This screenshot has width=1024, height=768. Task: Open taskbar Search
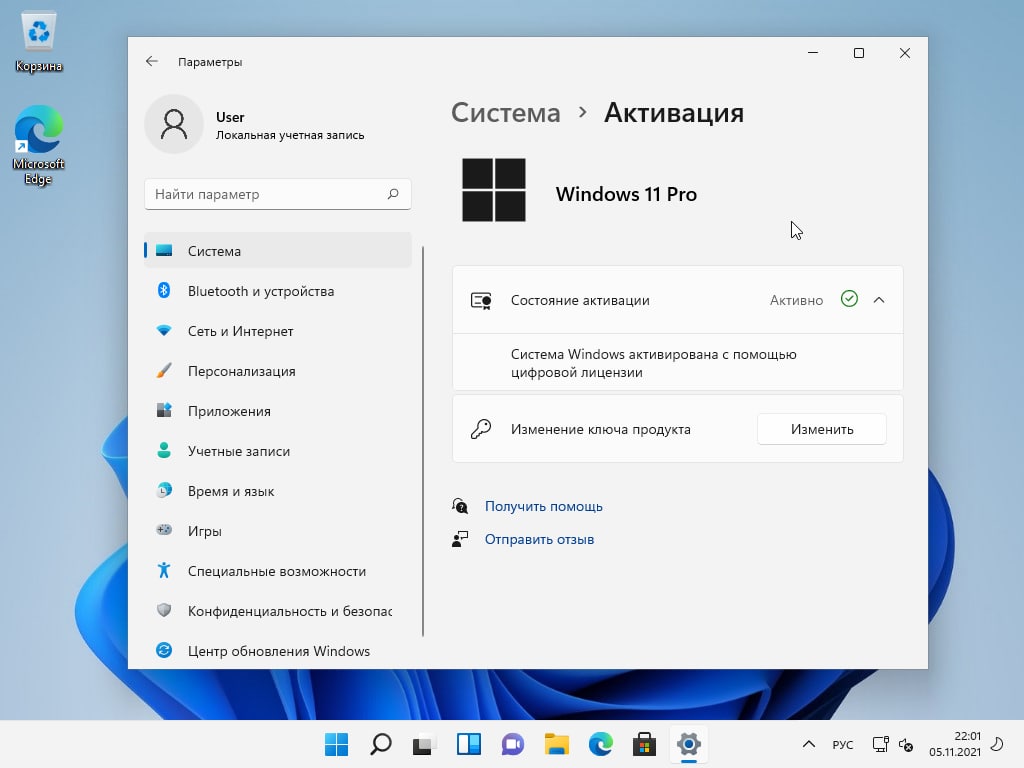(381, 744)
